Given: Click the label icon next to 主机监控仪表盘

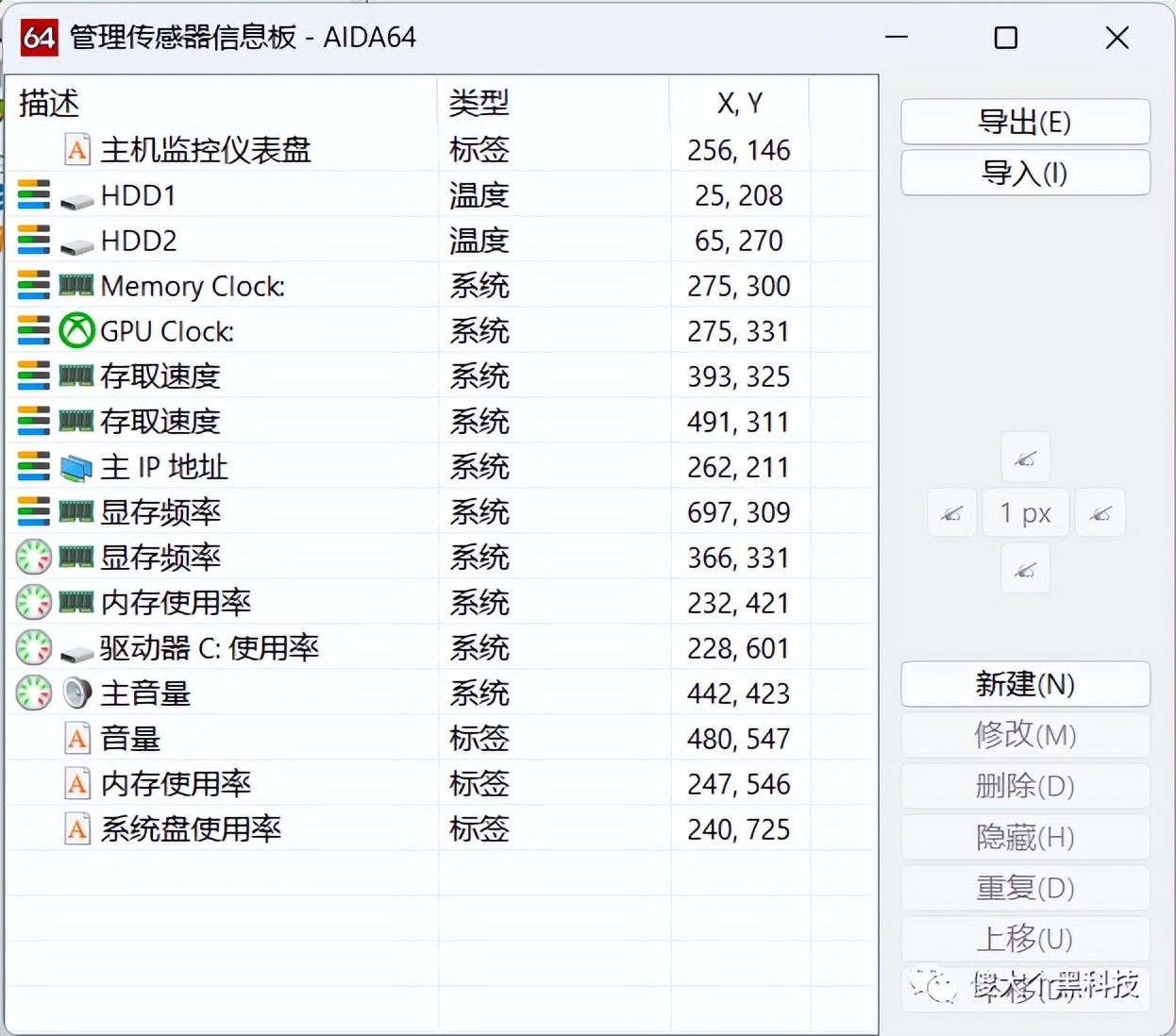Looking at the screenshot, I should point(76,149).
